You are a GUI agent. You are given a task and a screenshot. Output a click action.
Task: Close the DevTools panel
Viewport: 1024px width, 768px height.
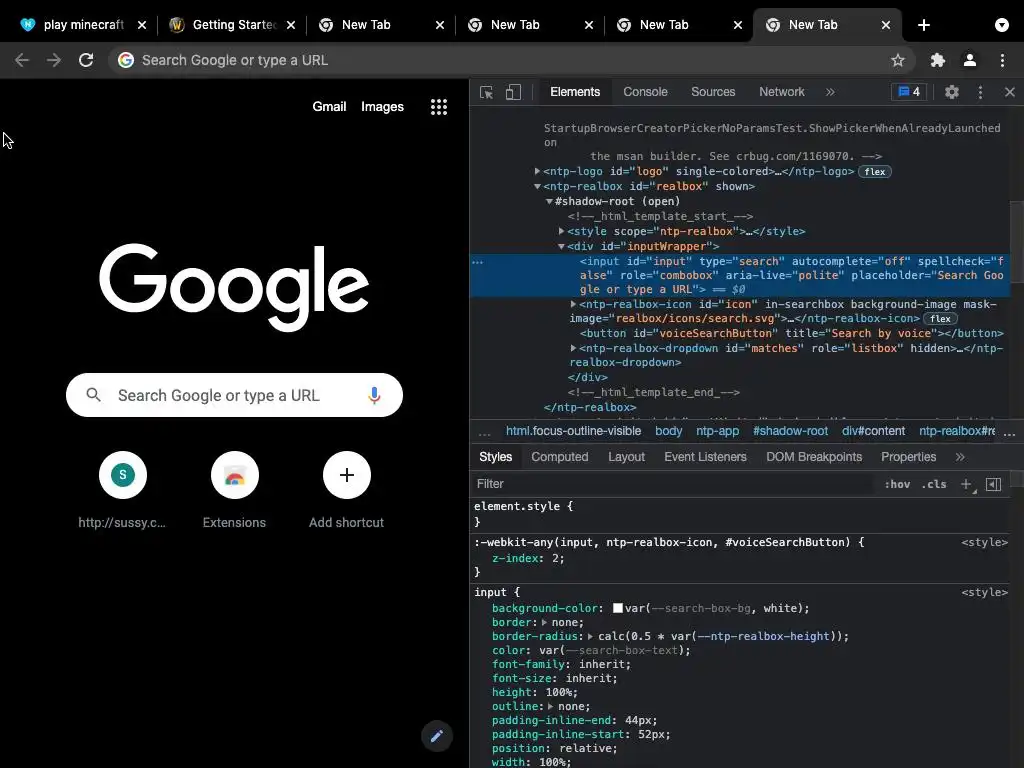click(x=1010, y=92)
